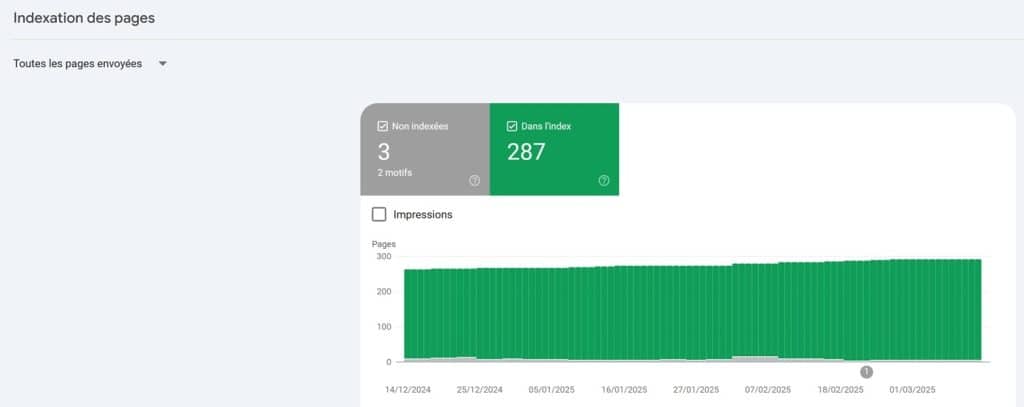This screenshot has width=1024, height=407.
Task: Click the 'Pages' axis title
Action: [x=384, y=244]
